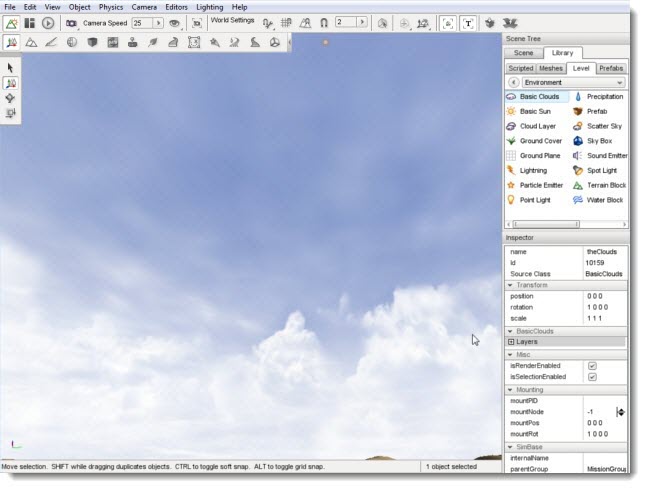The width and height of the screenshot is (645, 488).
Task: Expand the Layers array
Action: coord(511,342)
